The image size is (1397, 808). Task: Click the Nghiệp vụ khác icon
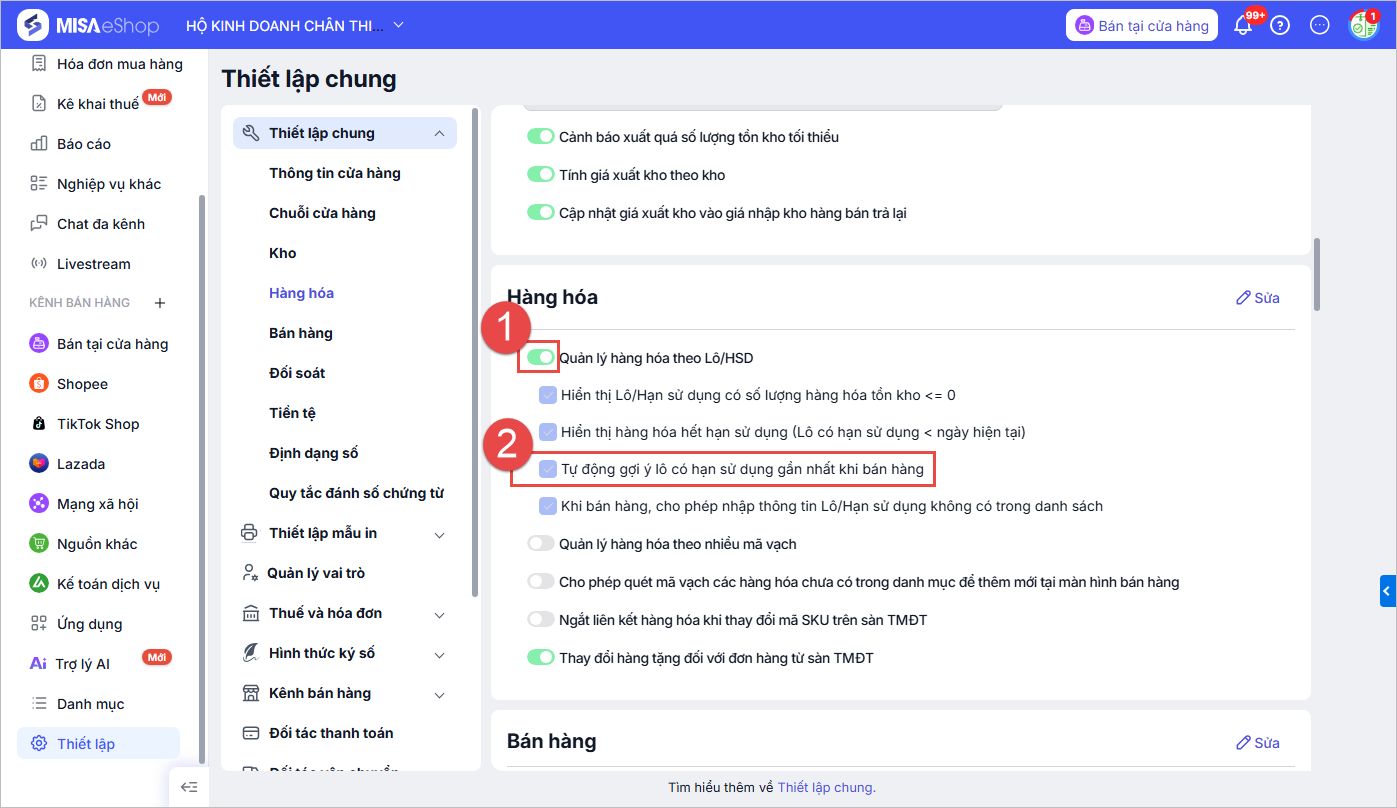39,184
